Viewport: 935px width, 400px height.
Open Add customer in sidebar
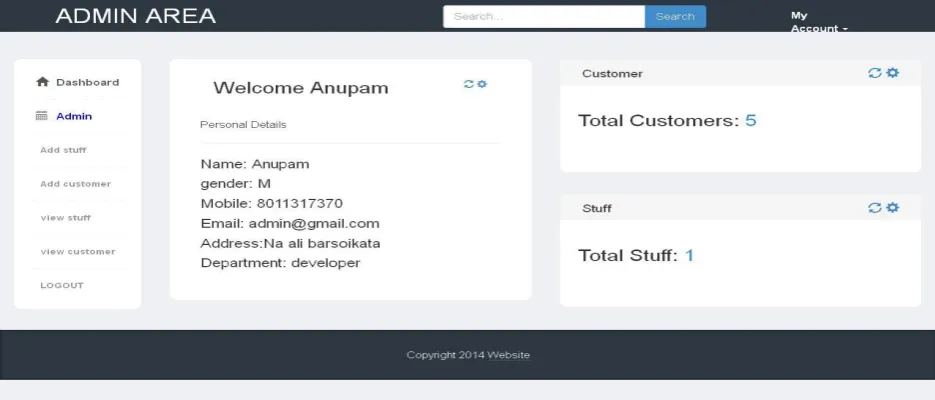tap(76, 184)
